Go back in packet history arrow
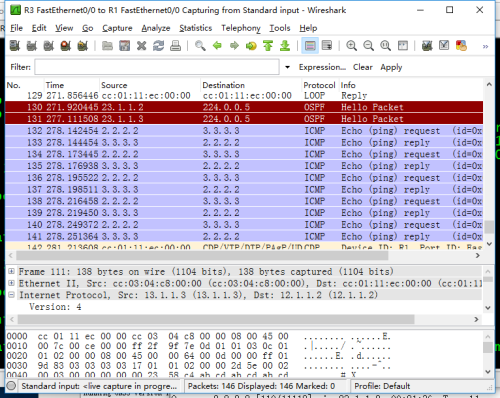500x398 pixels. point(217,46)
